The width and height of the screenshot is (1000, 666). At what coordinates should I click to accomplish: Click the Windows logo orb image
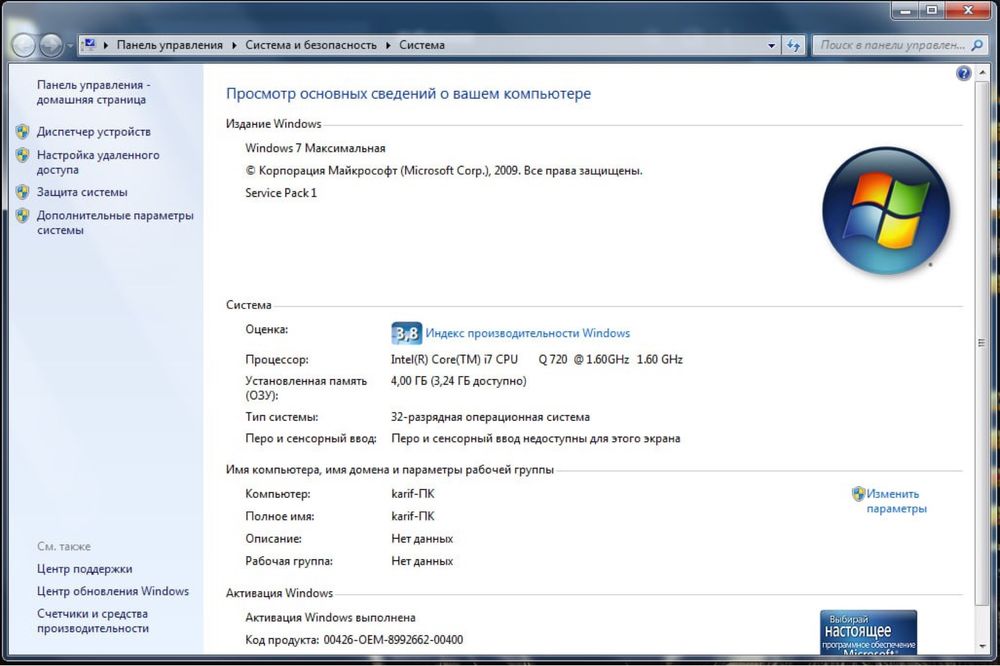pyautogui.click(x=885, y=211)
